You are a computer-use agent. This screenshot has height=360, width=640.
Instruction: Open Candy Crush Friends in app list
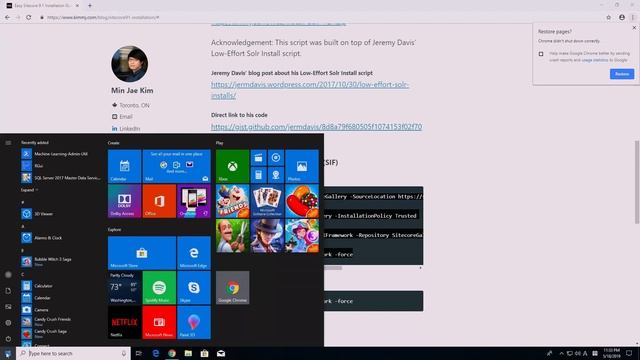point(61,321)
